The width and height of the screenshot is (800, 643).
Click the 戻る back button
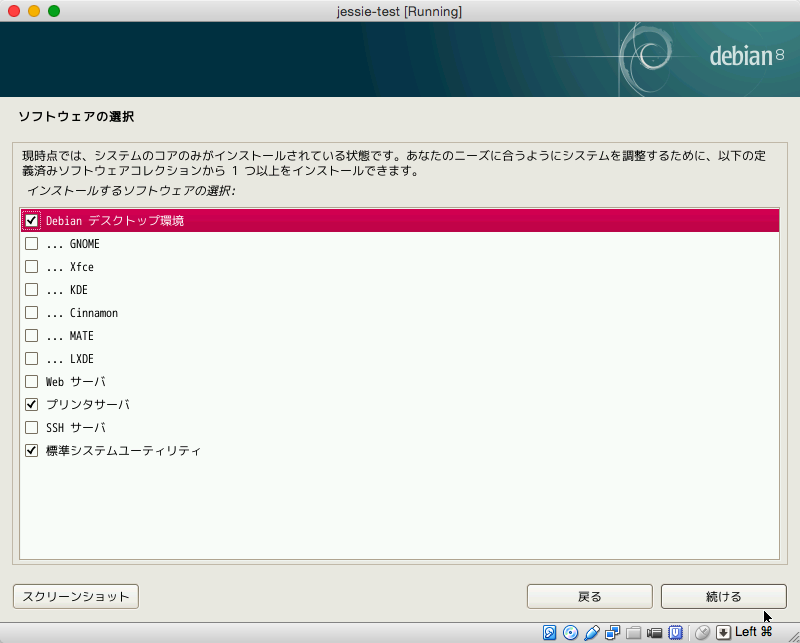click(590, 597)
